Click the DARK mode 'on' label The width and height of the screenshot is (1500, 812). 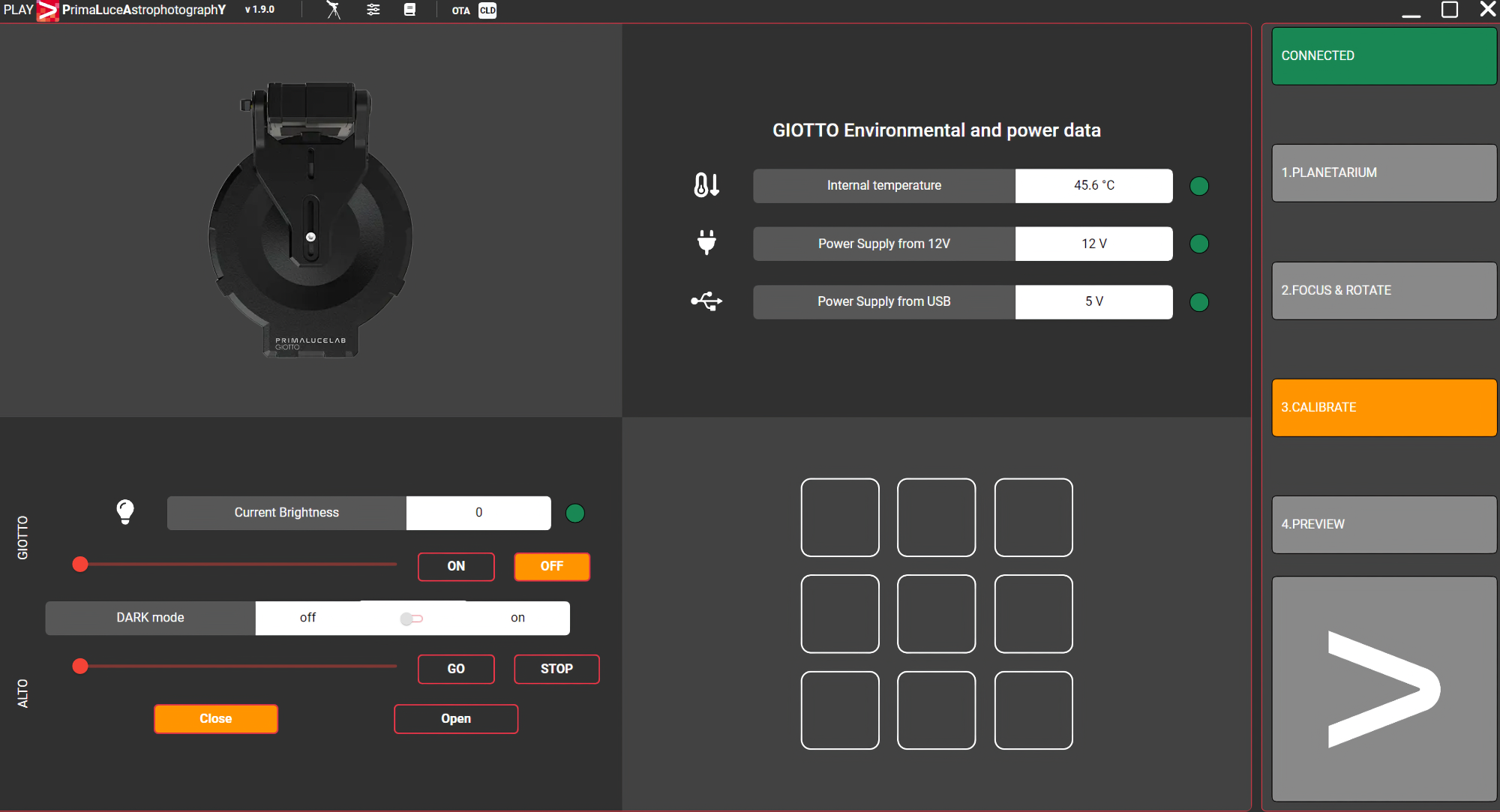pyautogui.click(x=517, y=618)
